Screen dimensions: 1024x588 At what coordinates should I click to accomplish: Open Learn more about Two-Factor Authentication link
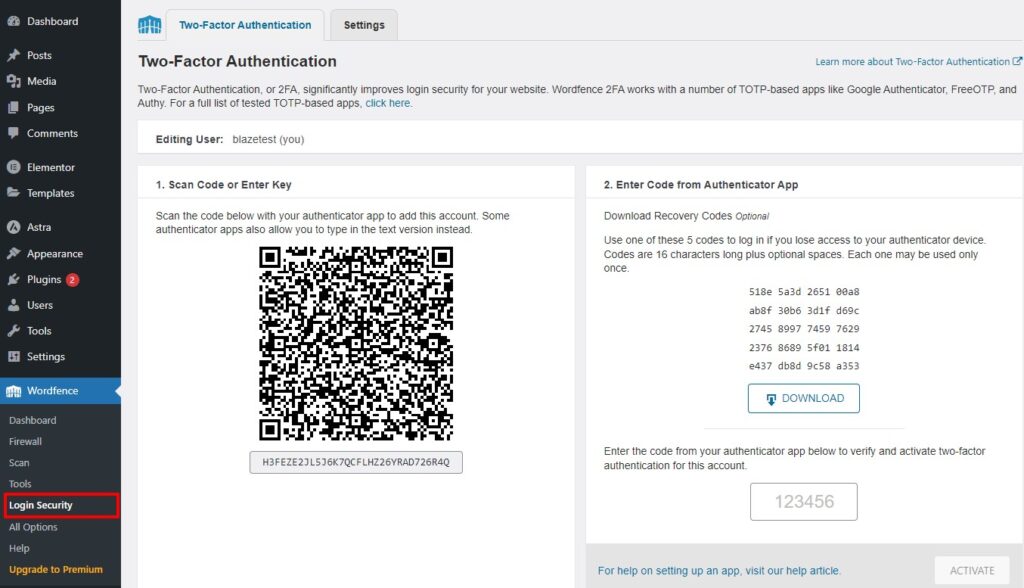coord(912,61)
